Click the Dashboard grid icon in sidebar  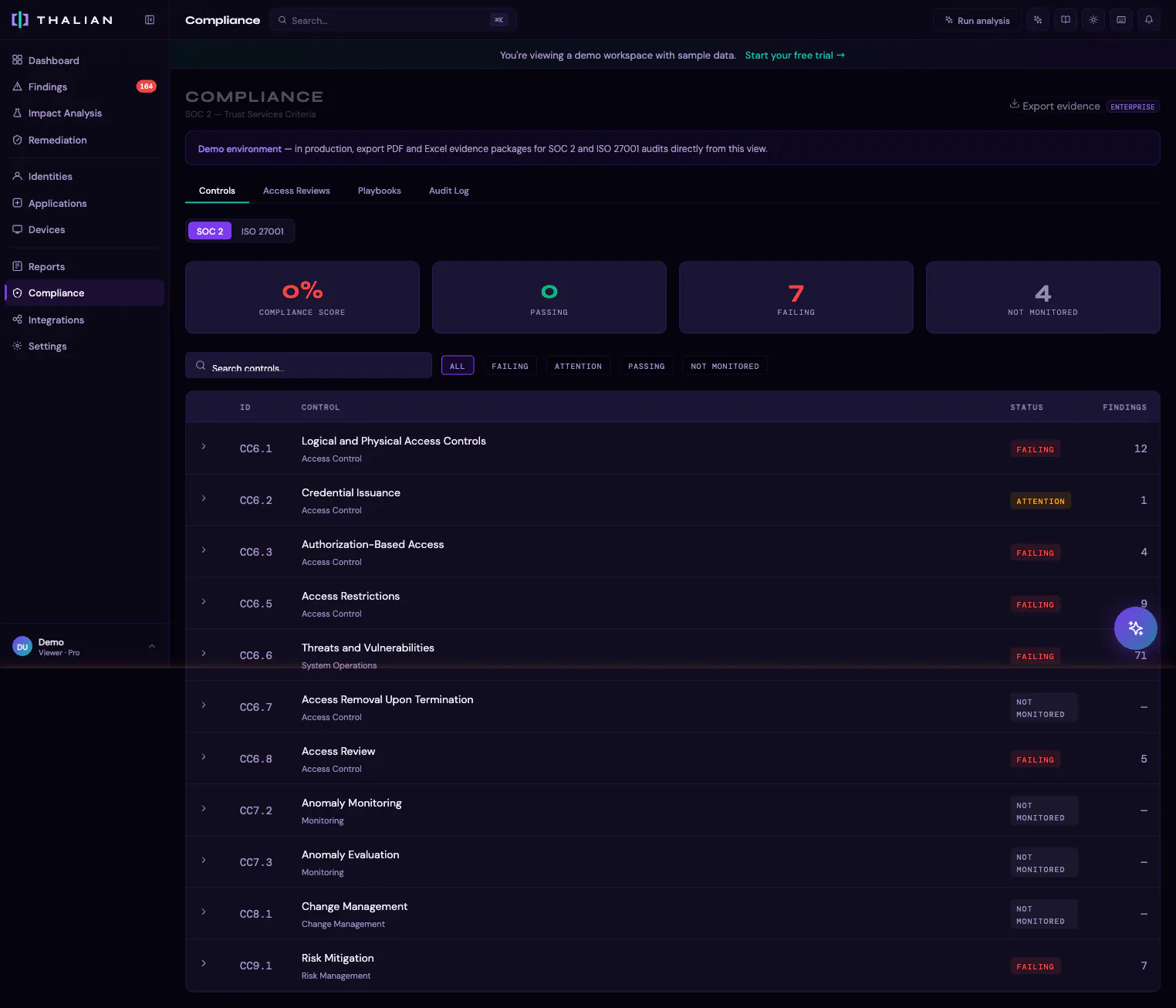[17, 60]
